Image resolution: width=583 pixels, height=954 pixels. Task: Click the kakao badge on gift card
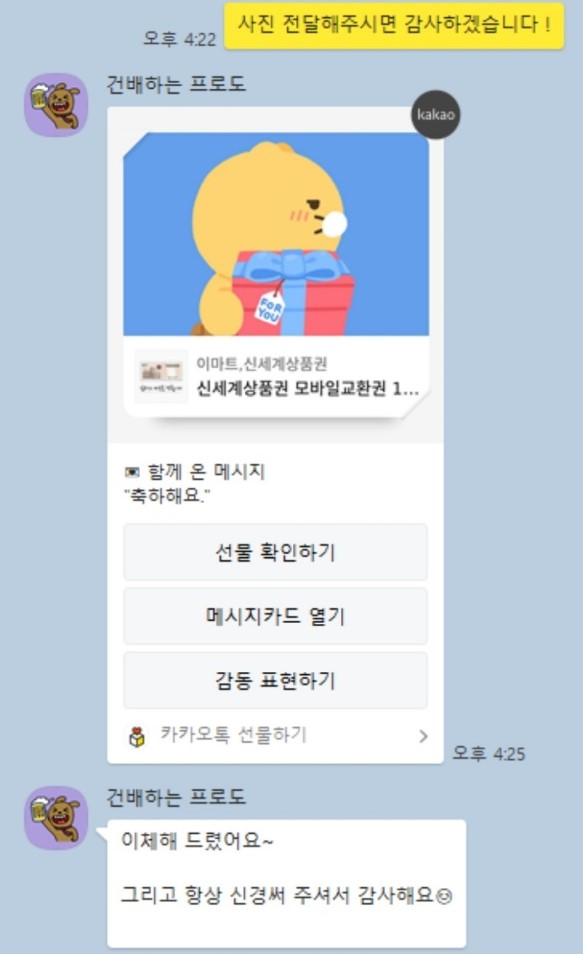tap(436, 114)
